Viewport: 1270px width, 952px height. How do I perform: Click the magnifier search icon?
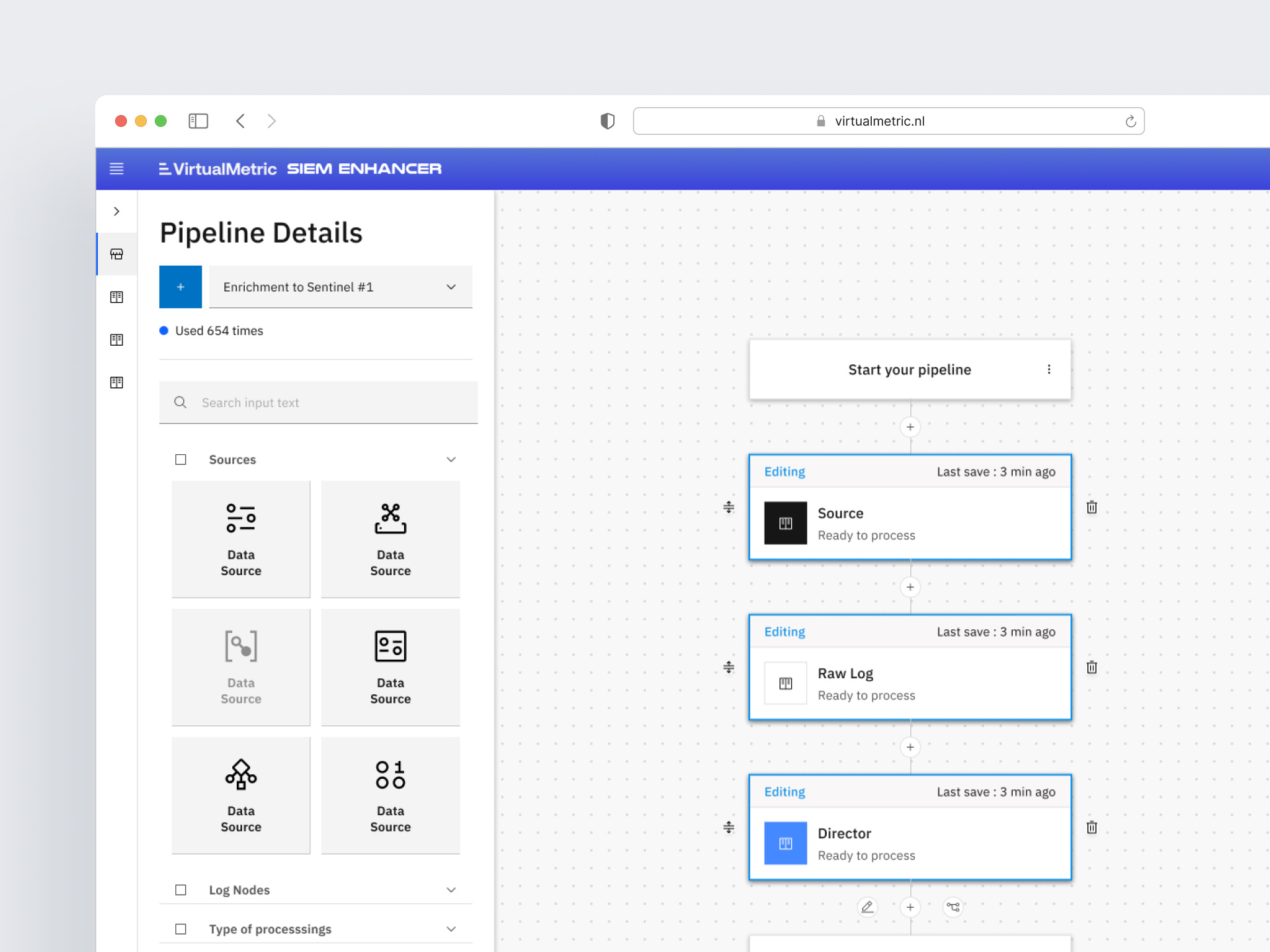tap(180, 402)
